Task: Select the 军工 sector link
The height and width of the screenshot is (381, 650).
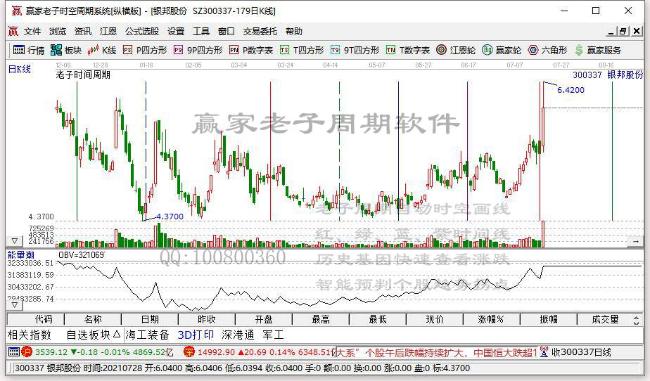Action: click(273, 335)
